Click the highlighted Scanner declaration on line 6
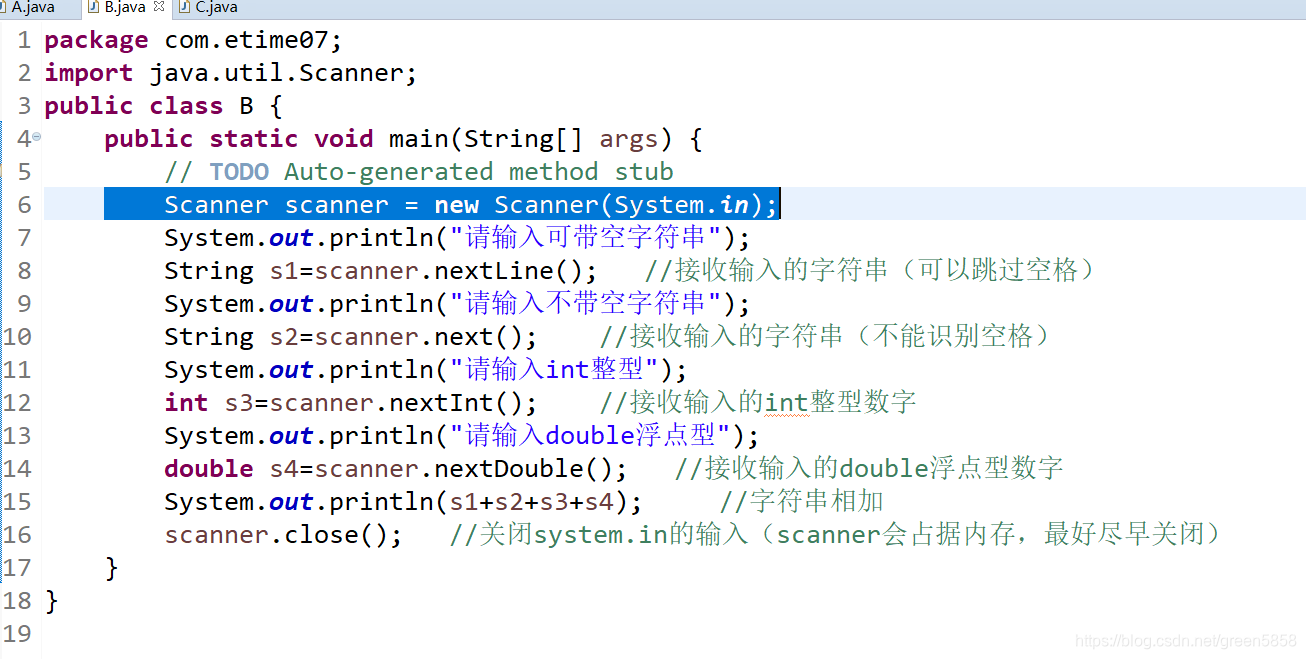Screen dimensions: 1306x659 pyautogui.click(x=440, y=204)
